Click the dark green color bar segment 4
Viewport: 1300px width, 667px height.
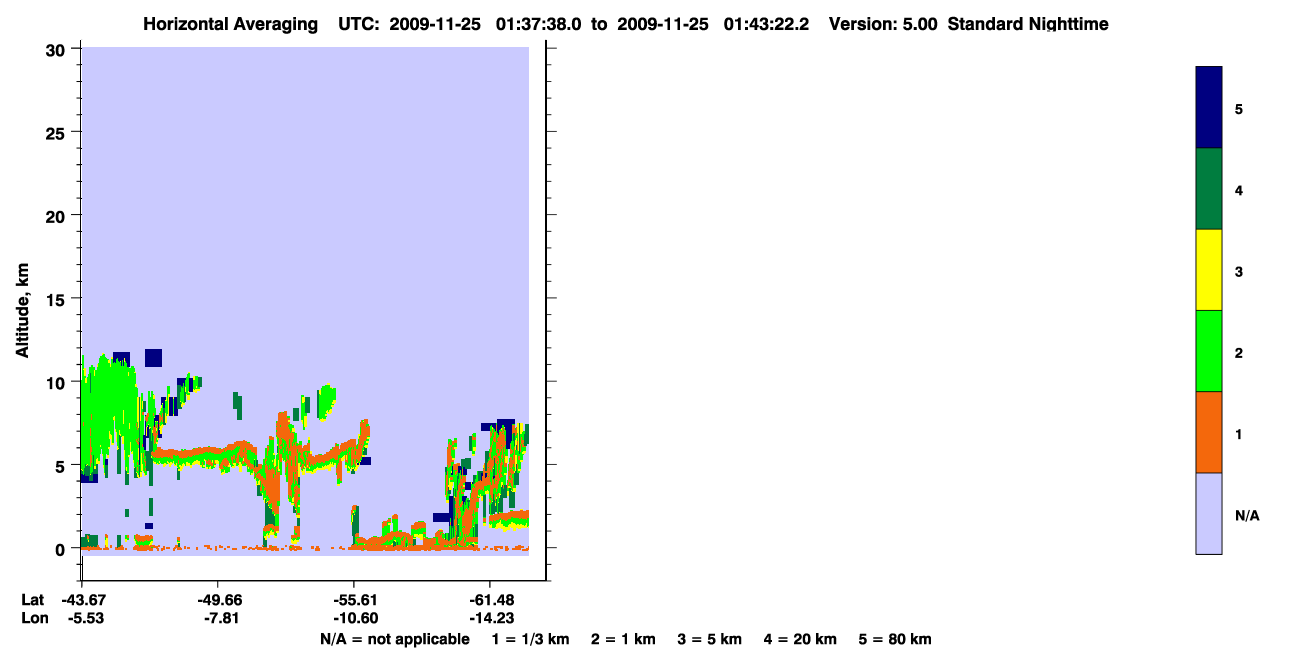click(x=1208, y=189)
